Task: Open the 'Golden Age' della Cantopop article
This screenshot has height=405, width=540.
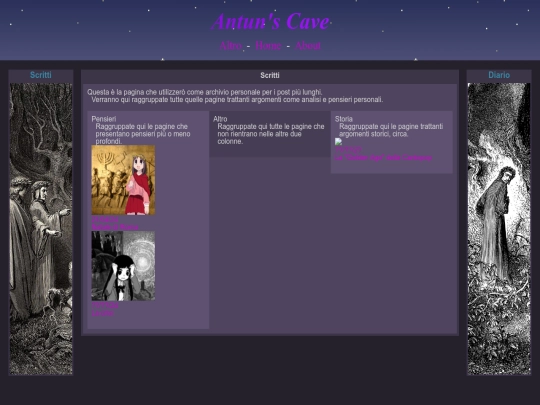Action: (x=383, y=158)
